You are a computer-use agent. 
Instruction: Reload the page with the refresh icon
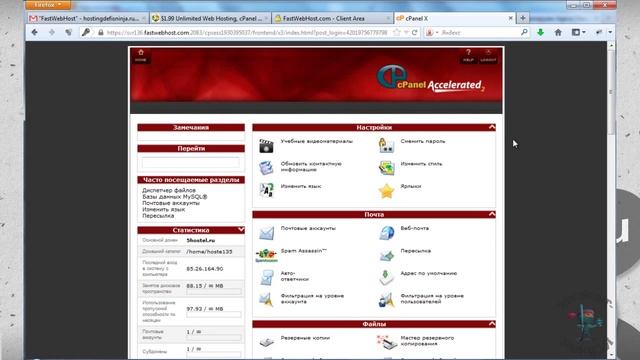(415, 32)
